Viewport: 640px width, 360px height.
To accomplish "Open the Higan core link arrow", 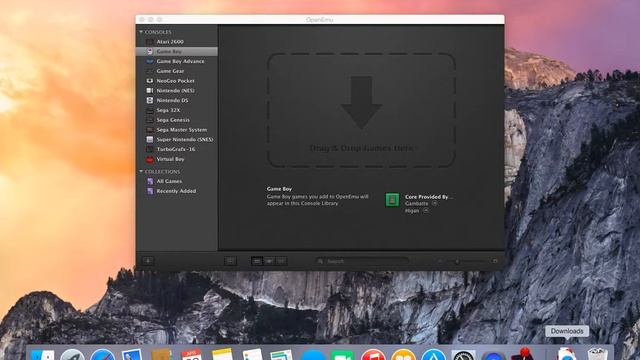I will [x=426, y=211].
